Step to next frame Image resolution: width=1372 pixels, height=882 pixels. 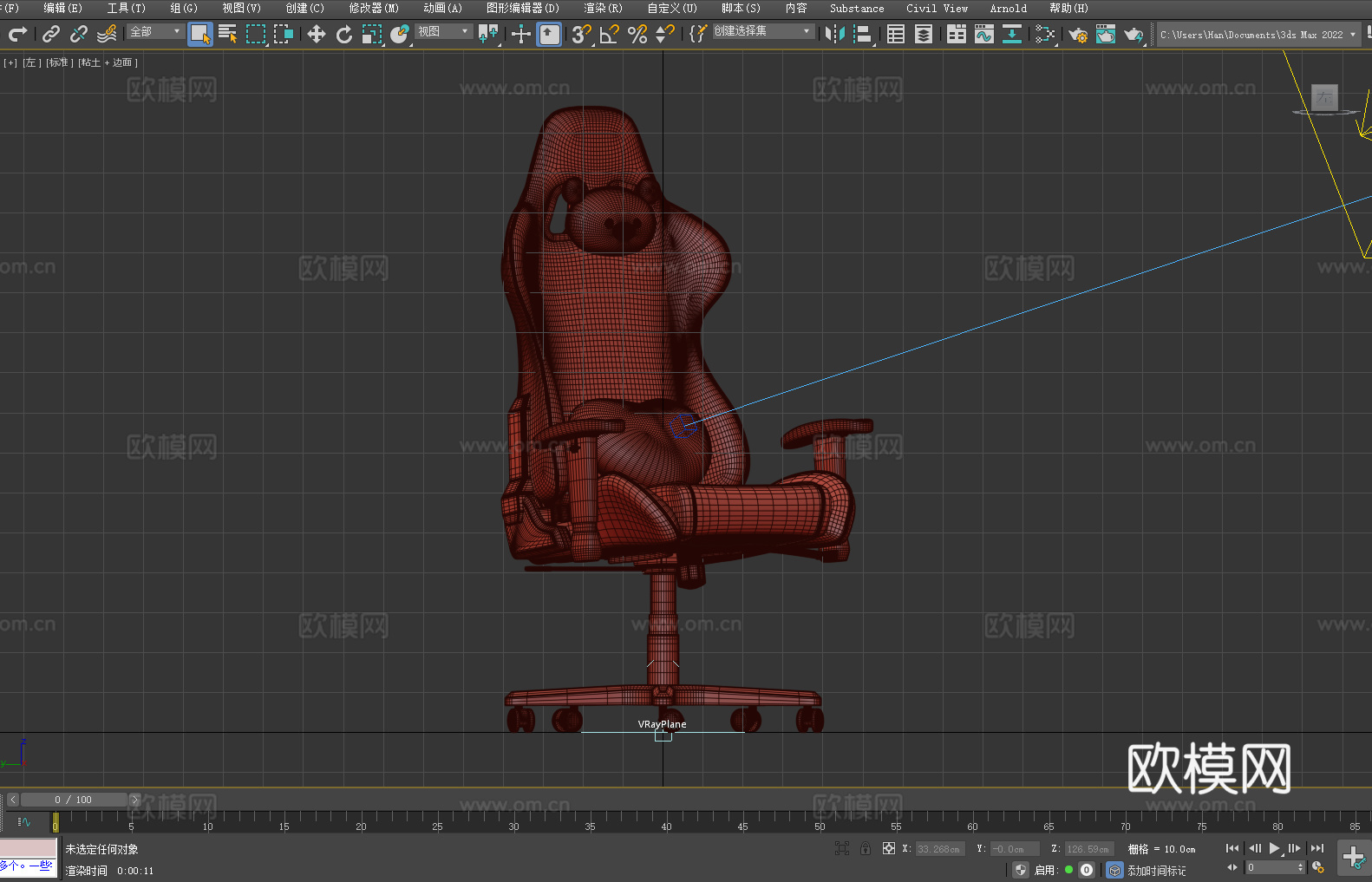click(1295, 848)
